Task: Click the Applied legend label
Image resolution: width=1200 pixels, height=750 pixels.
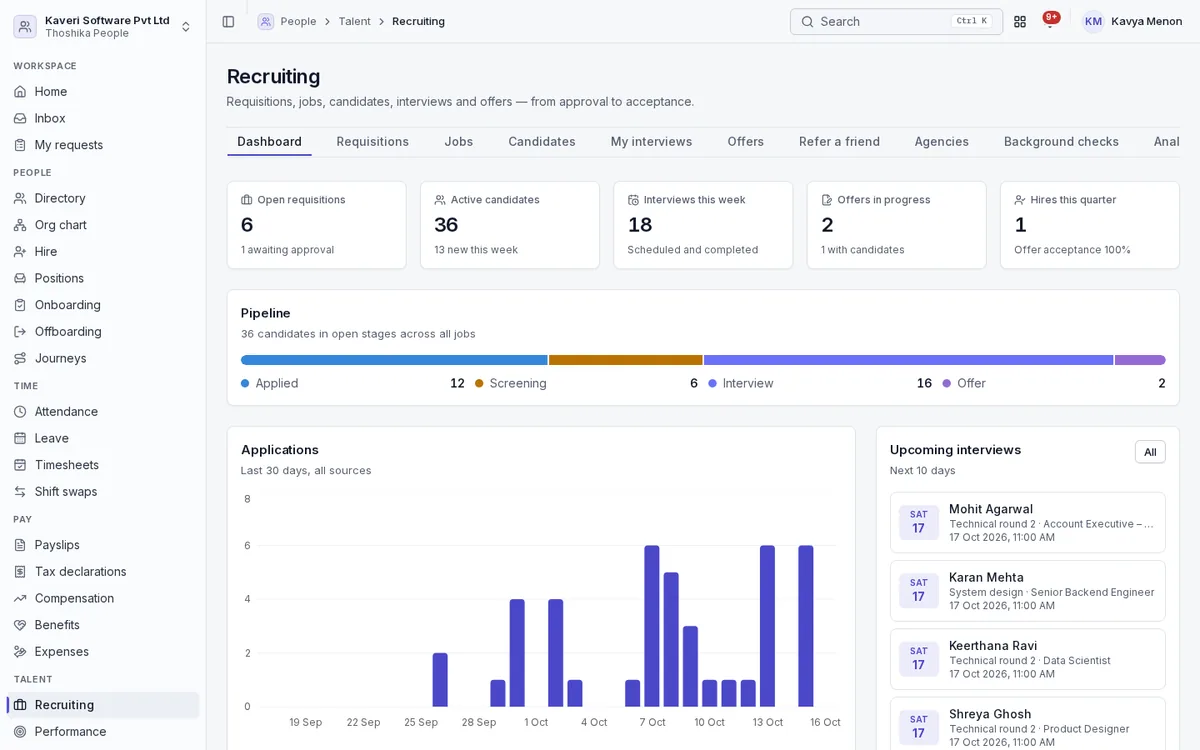Action: 277,383
